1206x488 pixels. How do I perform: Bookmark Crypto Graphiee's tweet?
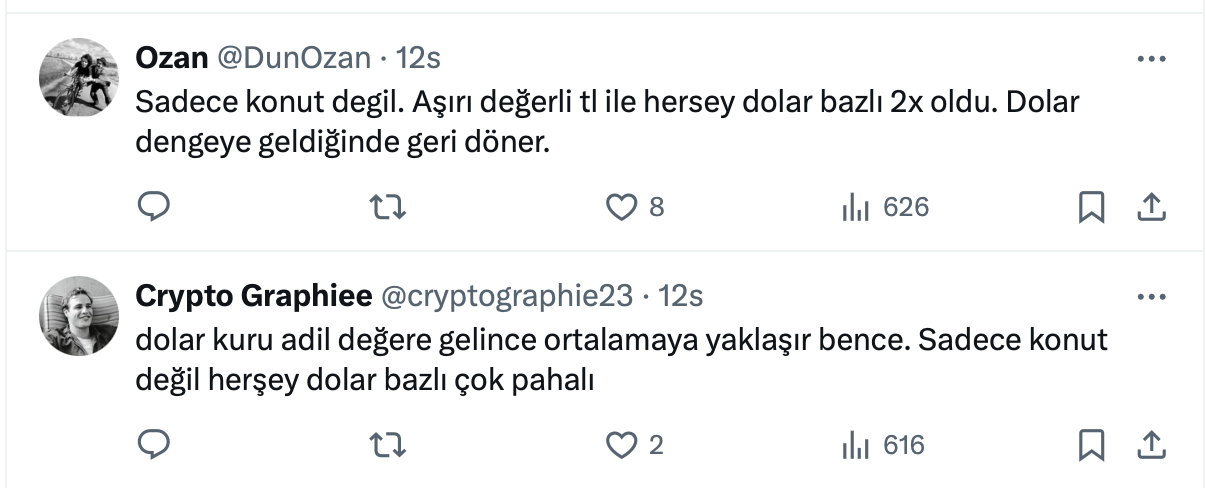(1091, 444)
